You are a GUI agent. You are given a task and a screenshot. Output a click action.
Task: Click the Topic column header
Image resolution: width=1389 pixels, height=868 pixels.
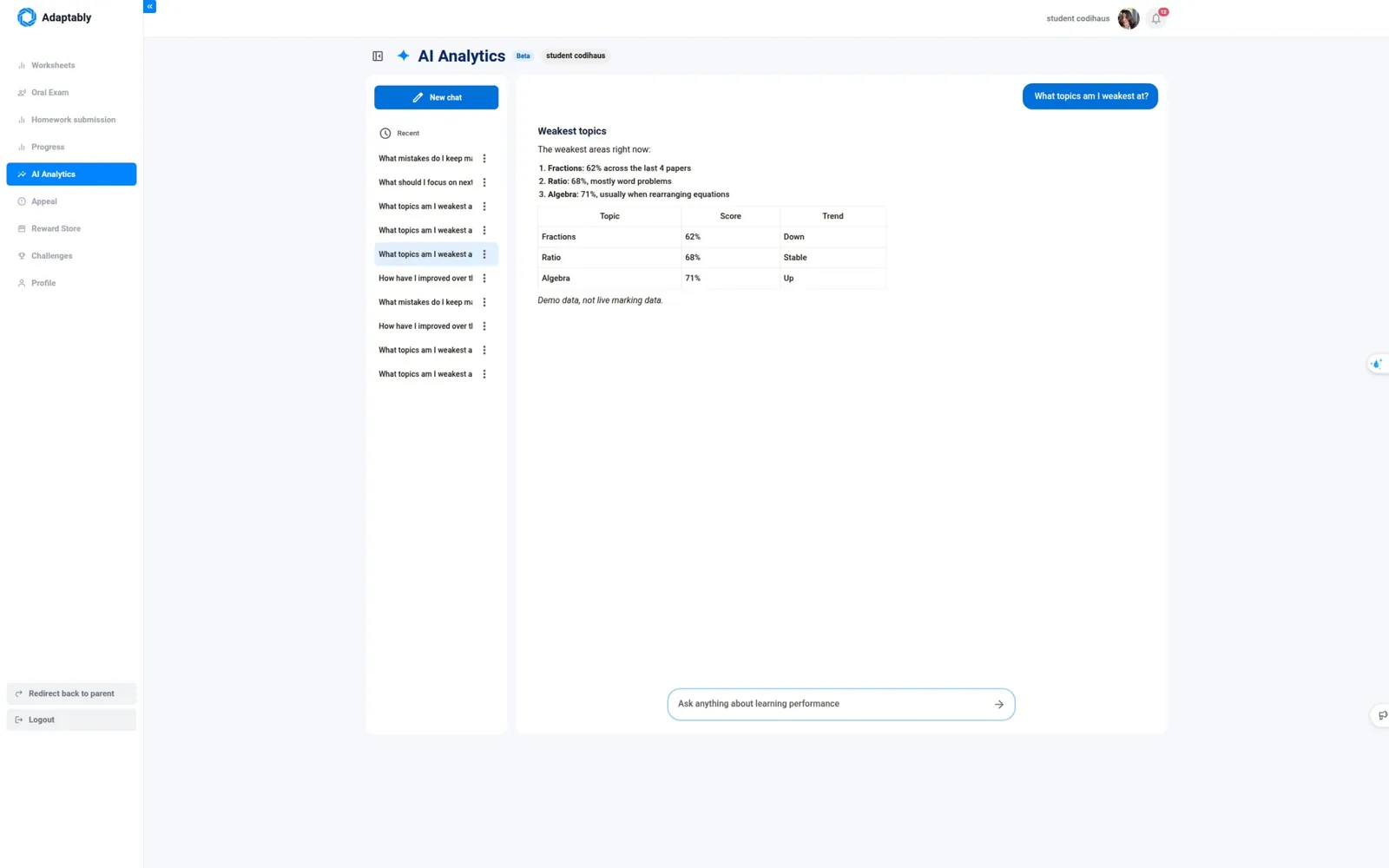[609, 216]
